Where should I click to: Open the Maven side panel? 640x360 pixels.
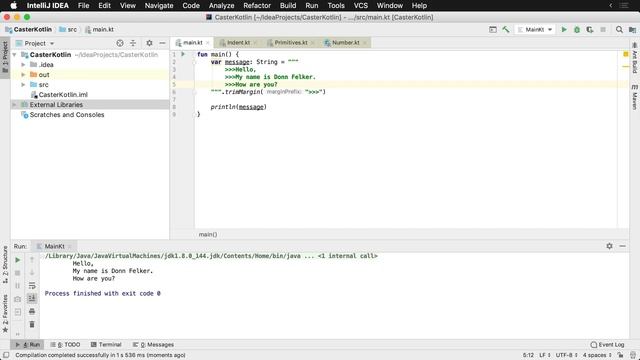tap(635, 98)
